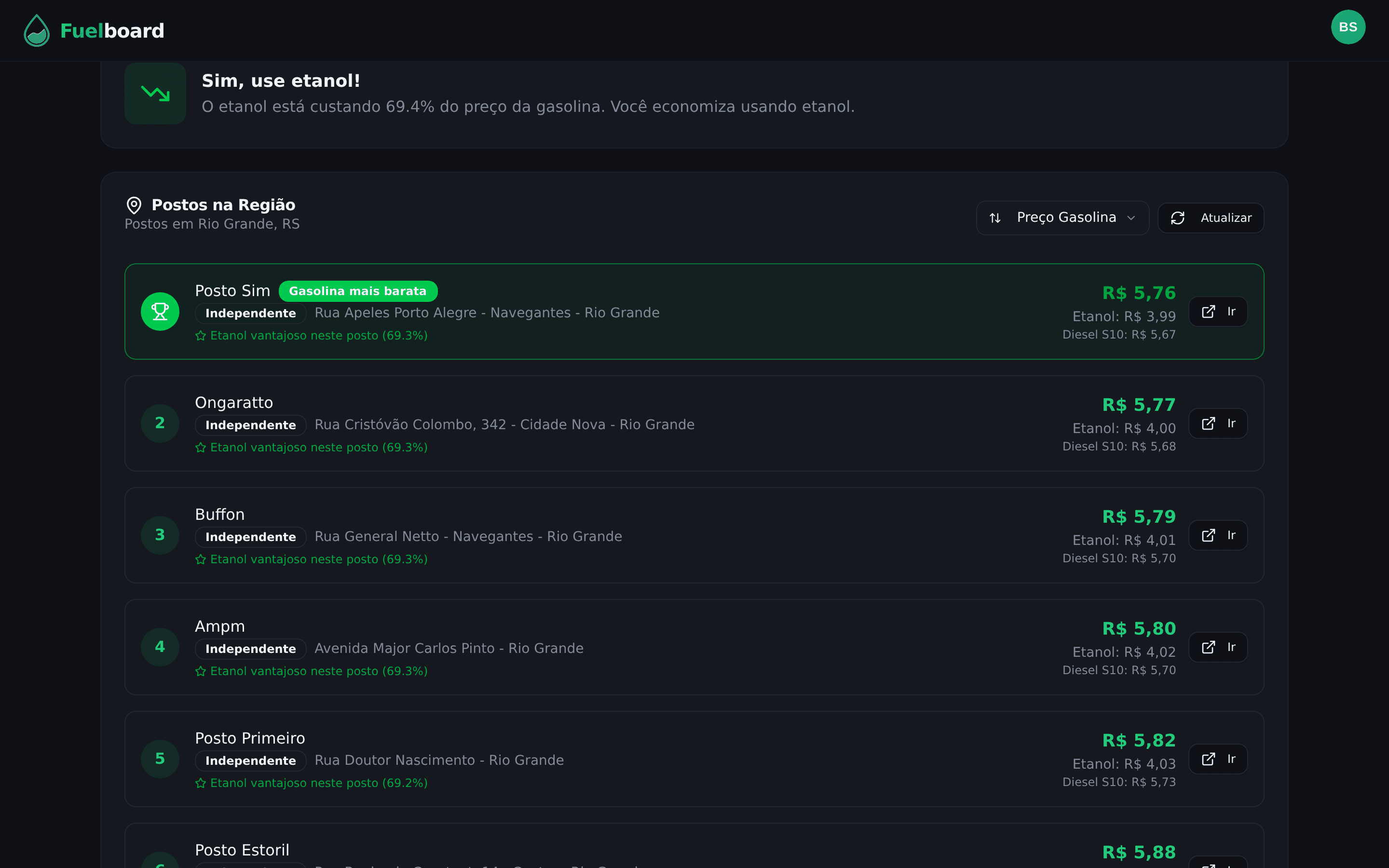Click the Fuelboard brand text
1389x868 pixels.
click(112, 31)
